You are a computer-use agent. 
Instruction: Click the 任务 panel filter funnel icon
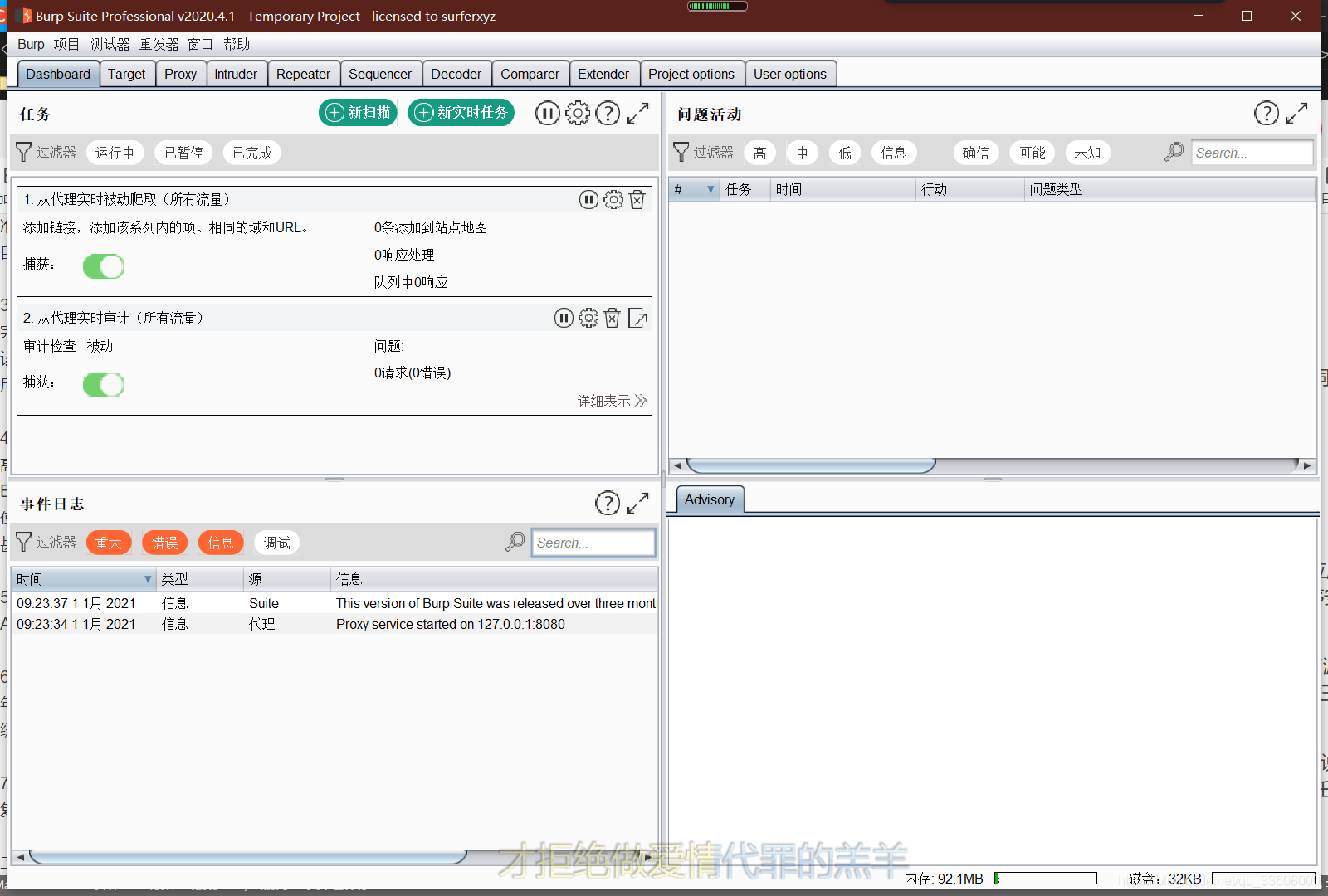pyautogui.click(x=24, y=152)
